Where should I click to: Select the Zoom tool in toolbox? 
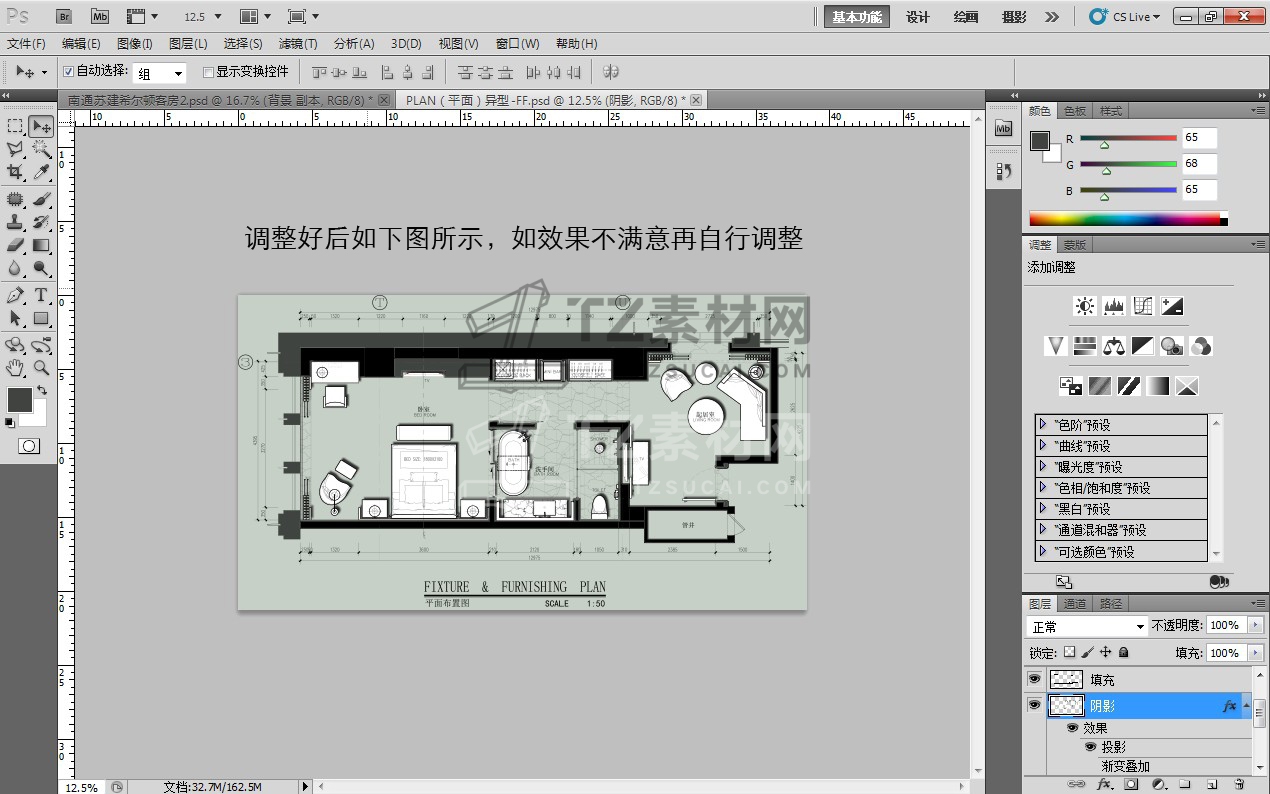click(x=41, y=368)
